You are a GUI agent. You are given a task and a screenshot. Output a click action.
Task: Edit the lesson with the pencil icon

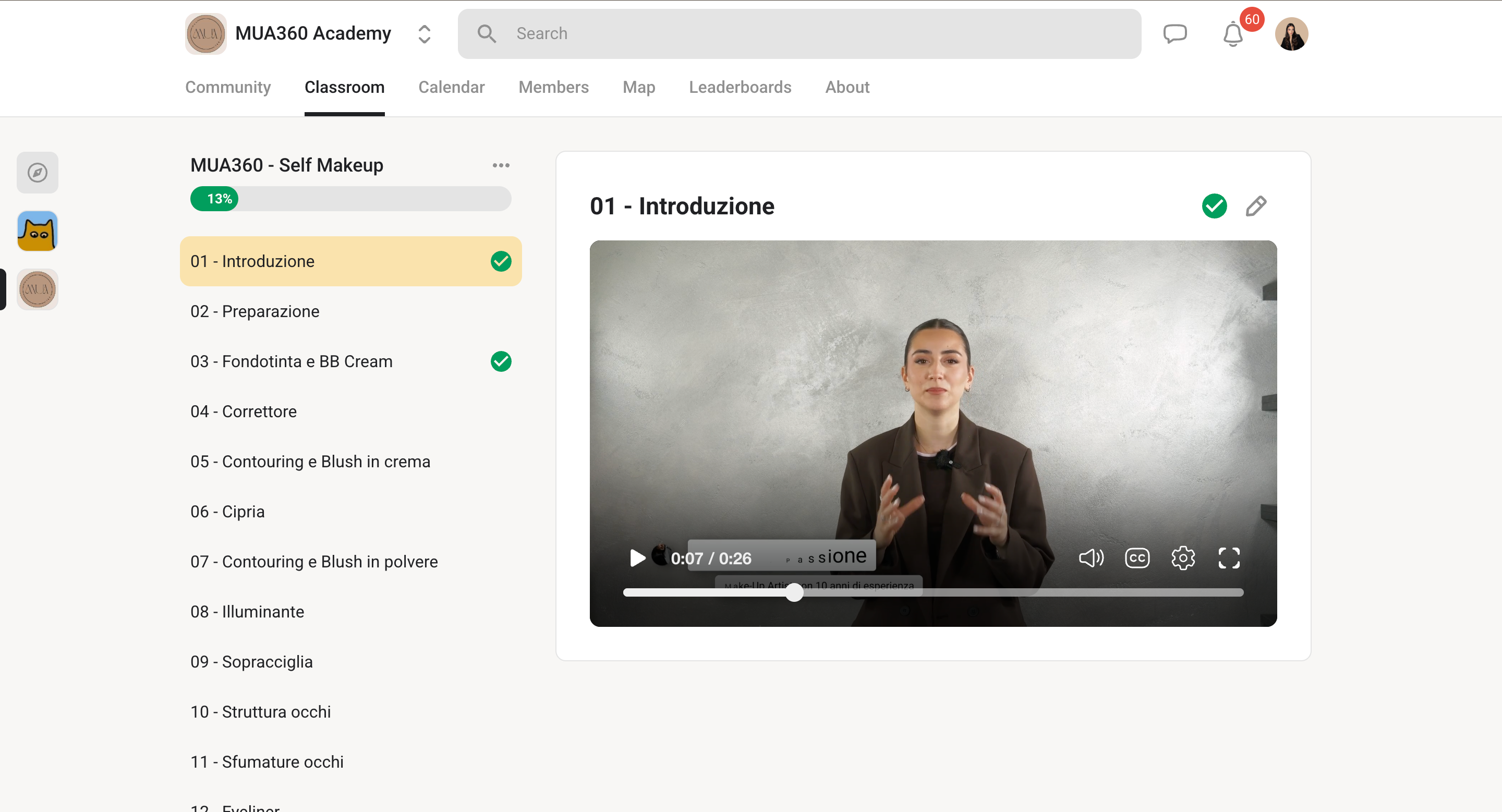click(1256, 206)
